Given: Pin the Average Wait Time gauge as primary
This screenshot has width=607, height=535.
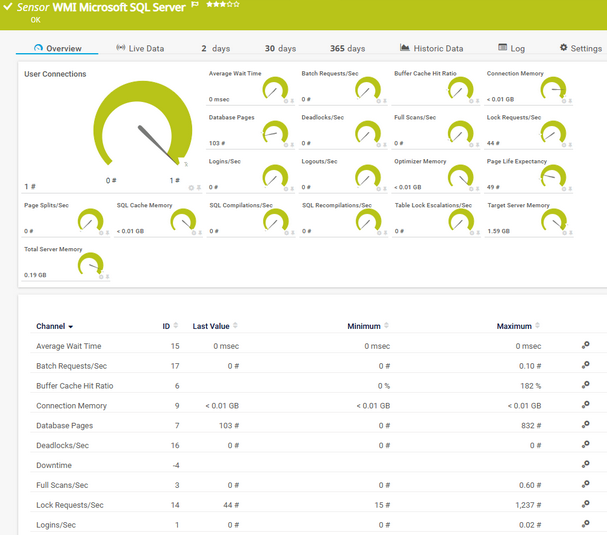Looking at the screenshot, I should point(292,101).
